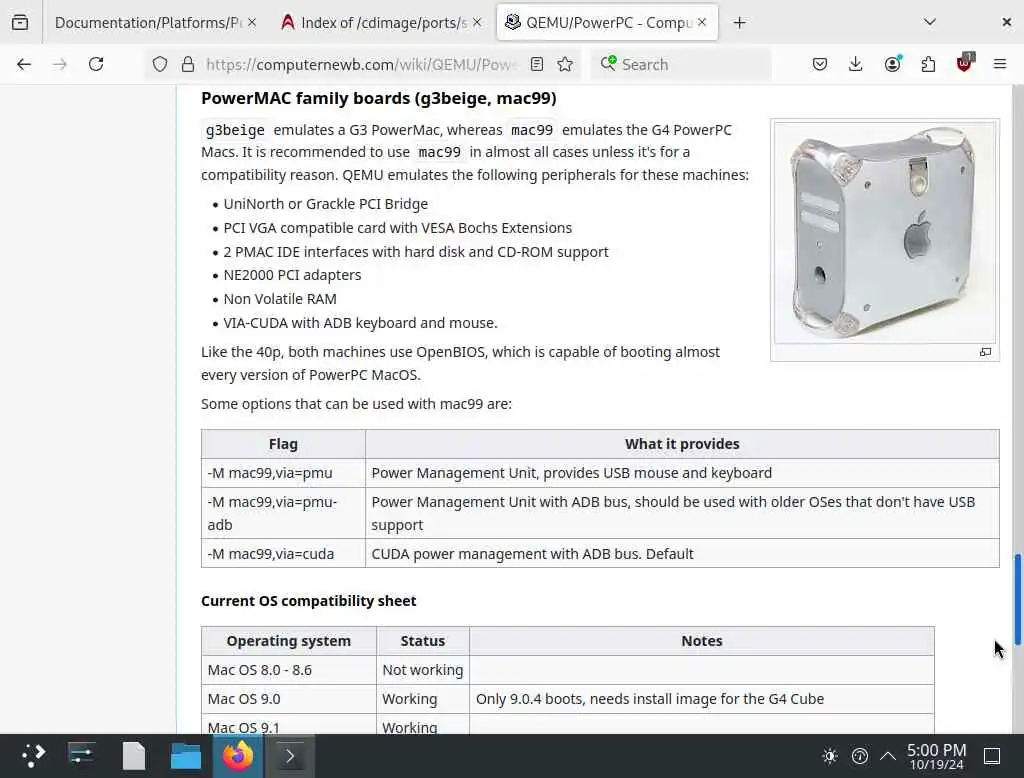Open brightness control tray icon
The width and height of the screenshot is (1024, 778).
(x=830, y=756)
